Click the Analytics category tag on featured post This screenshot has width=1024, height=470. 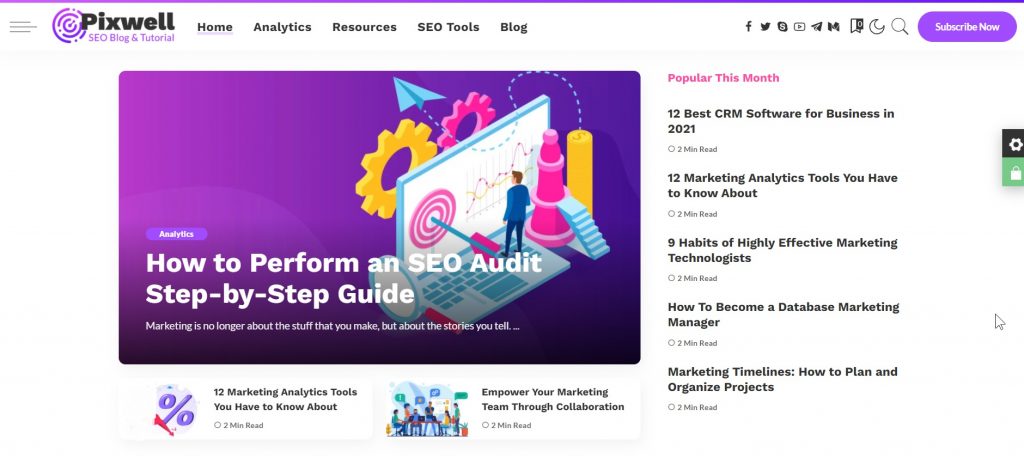click(176, 234)
